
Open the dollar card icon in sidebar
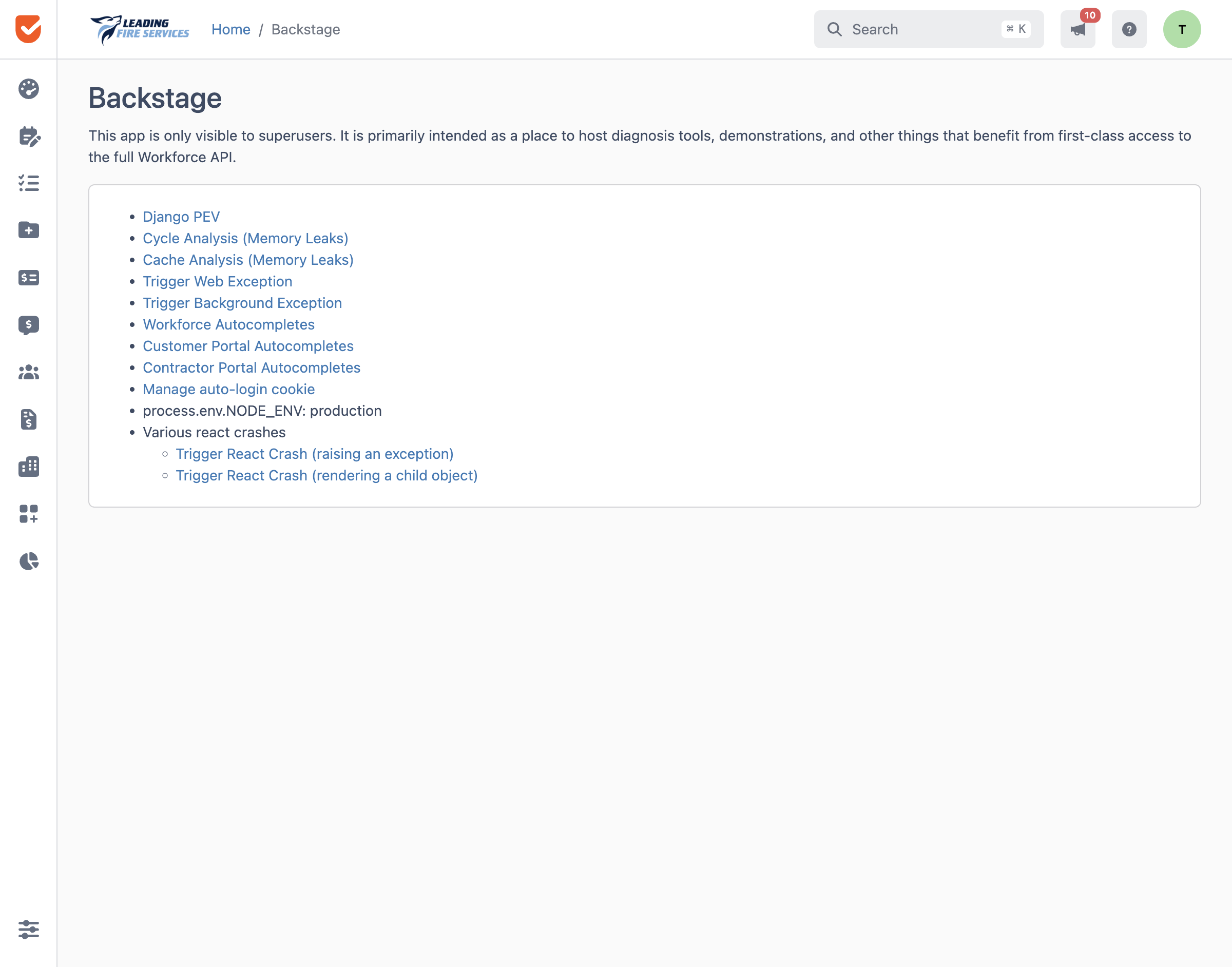click(28, 277)
